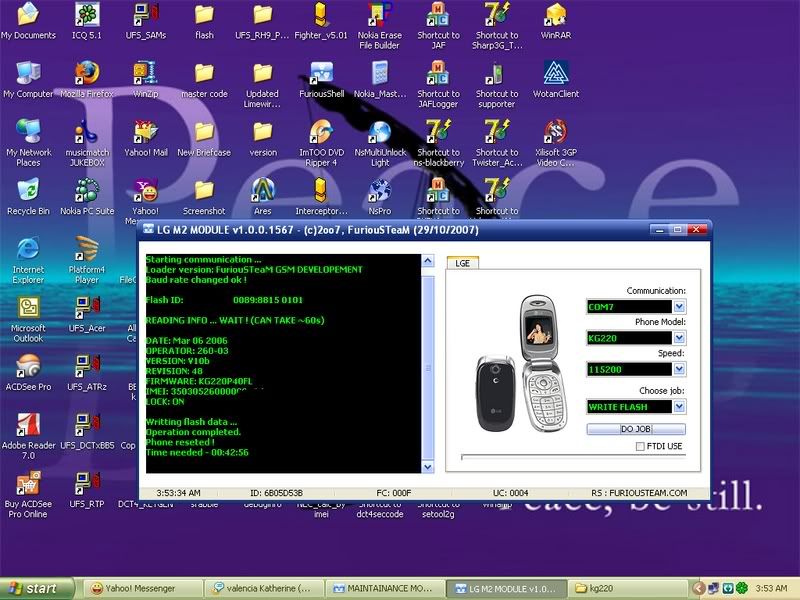The height and width of the screenshot is (600, 800).
Task: Launch Microsoft Outlook from the desktop
Action: tap(28, 319)
